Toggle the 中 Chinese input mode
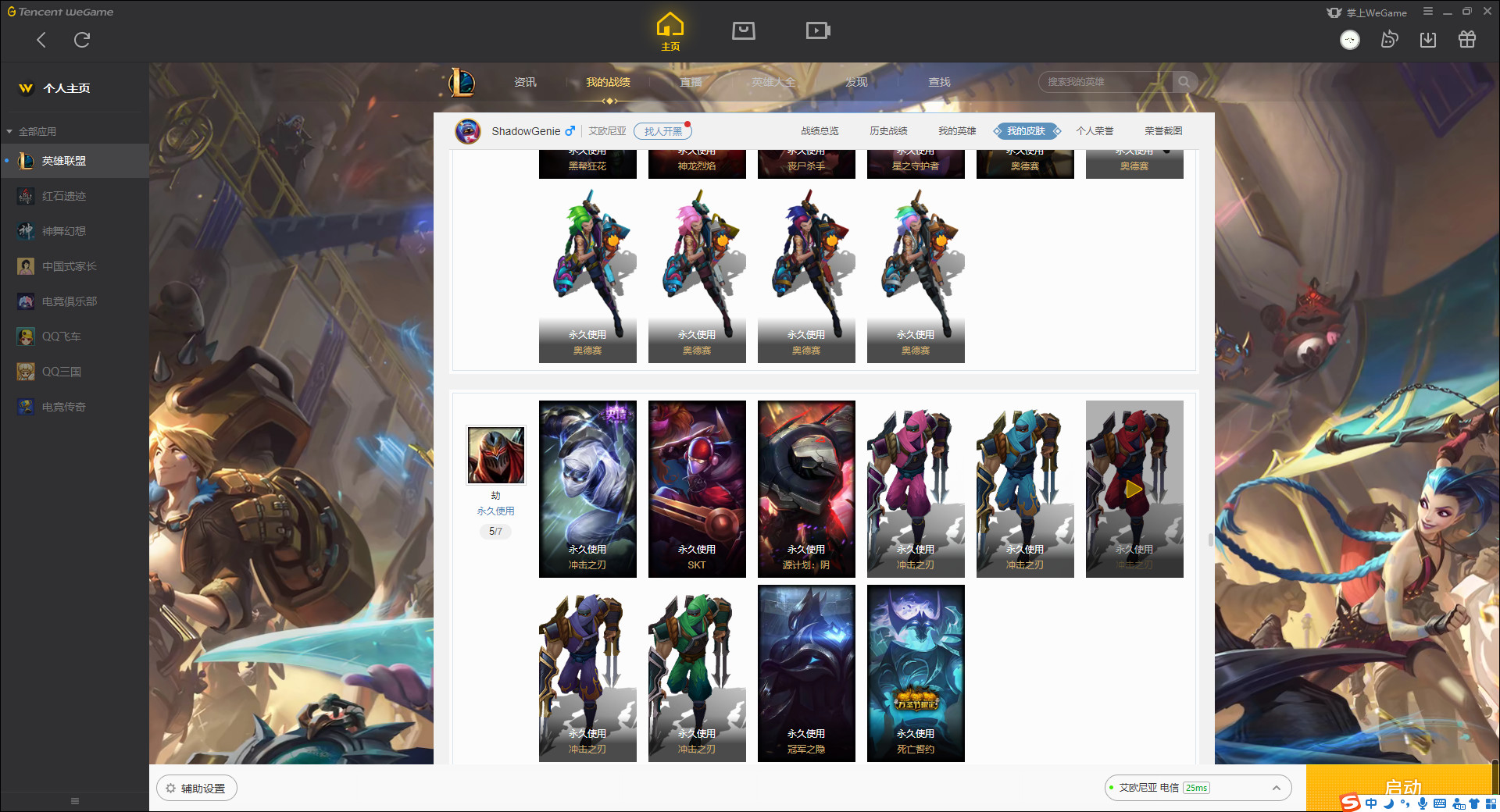The height and width of the screenshot is (812, 1500). click(1371, 803)
